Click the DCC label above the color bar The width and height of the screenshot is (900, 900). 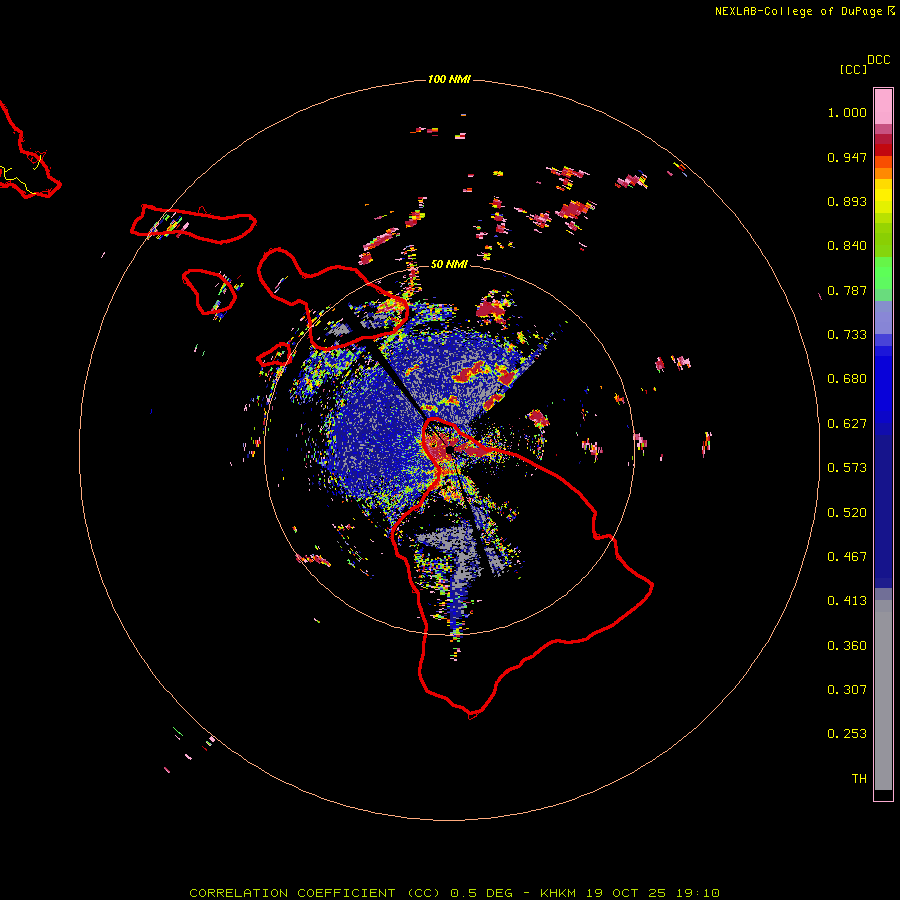(878, 60)
